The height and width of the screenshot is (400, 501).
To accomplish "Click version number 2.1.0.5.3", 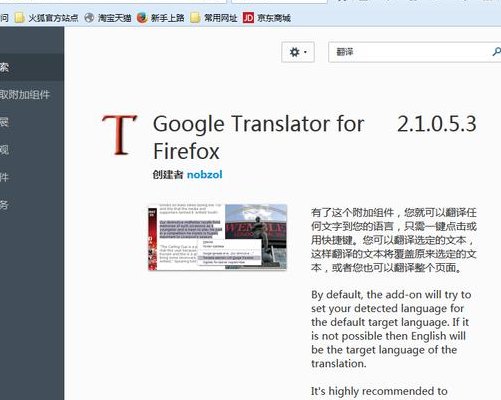I will (x=437, y=124).
